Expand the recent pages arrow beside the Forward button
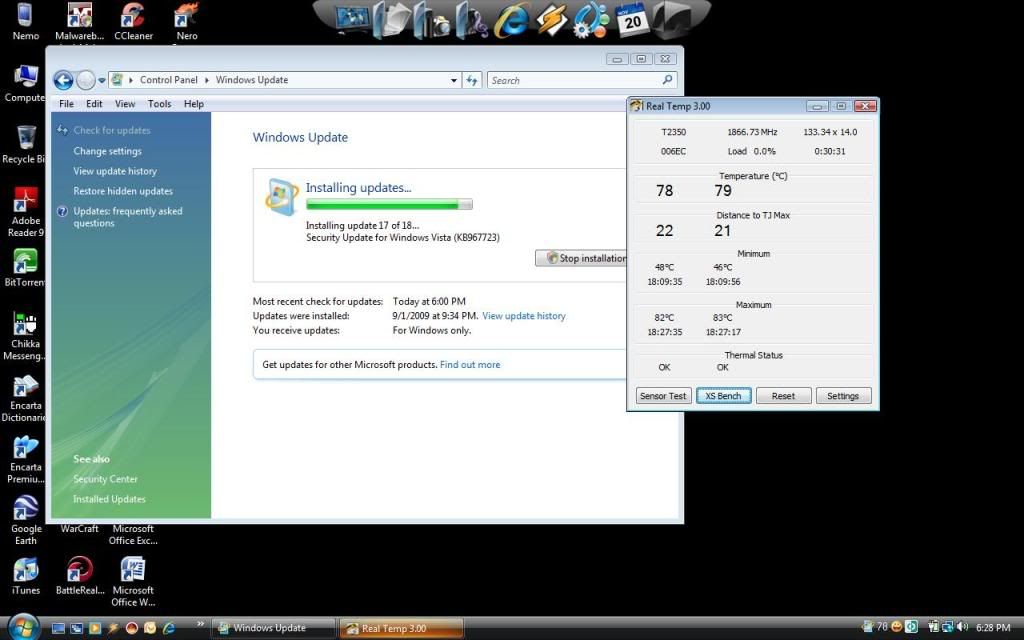Image resolution: width=1024 pixels, height=640 pixels. (x=102, y=80)
